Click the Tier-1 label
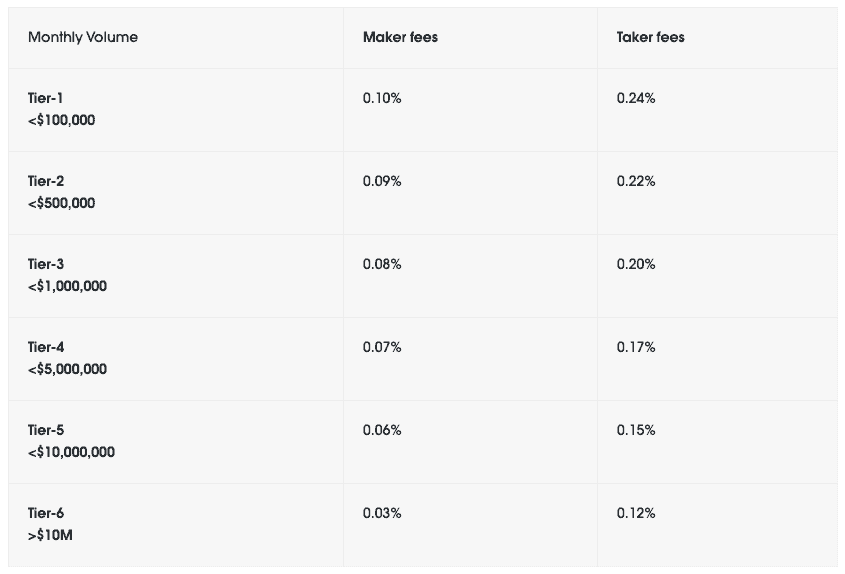This screenshot has height=574, width=845. 46,98
